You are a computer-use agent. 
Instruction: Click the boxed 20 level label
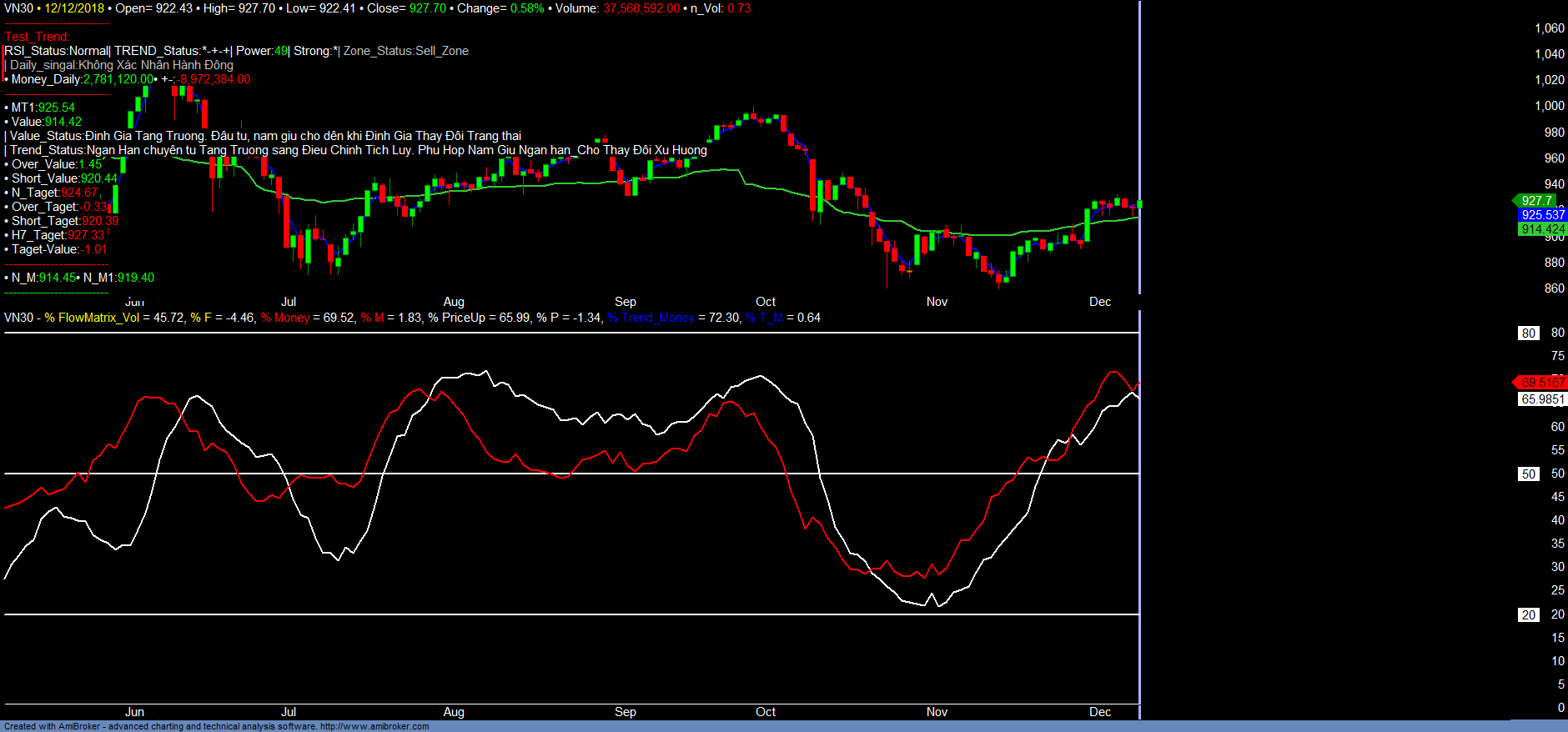click(x=1528, y=615)
